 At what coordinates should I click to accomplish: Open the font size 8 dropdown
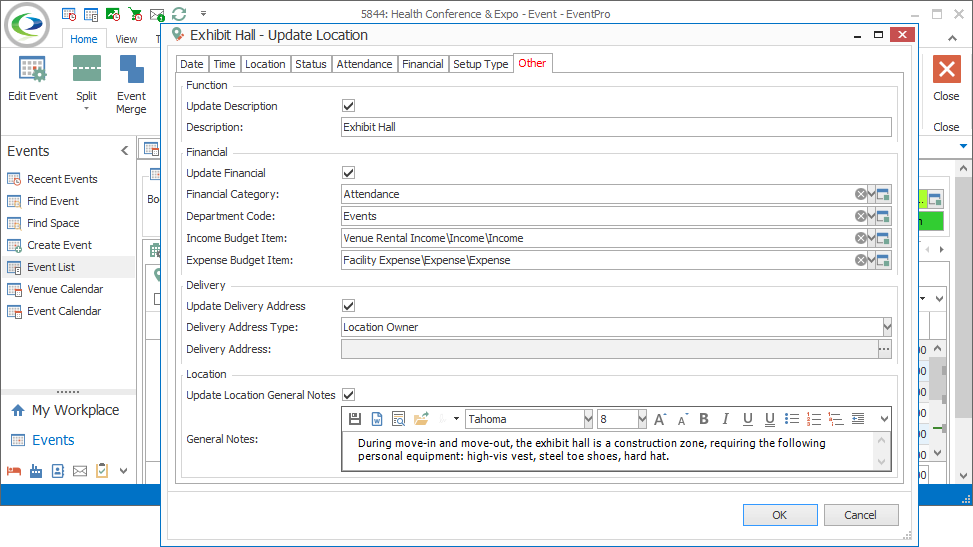(642, 419)
